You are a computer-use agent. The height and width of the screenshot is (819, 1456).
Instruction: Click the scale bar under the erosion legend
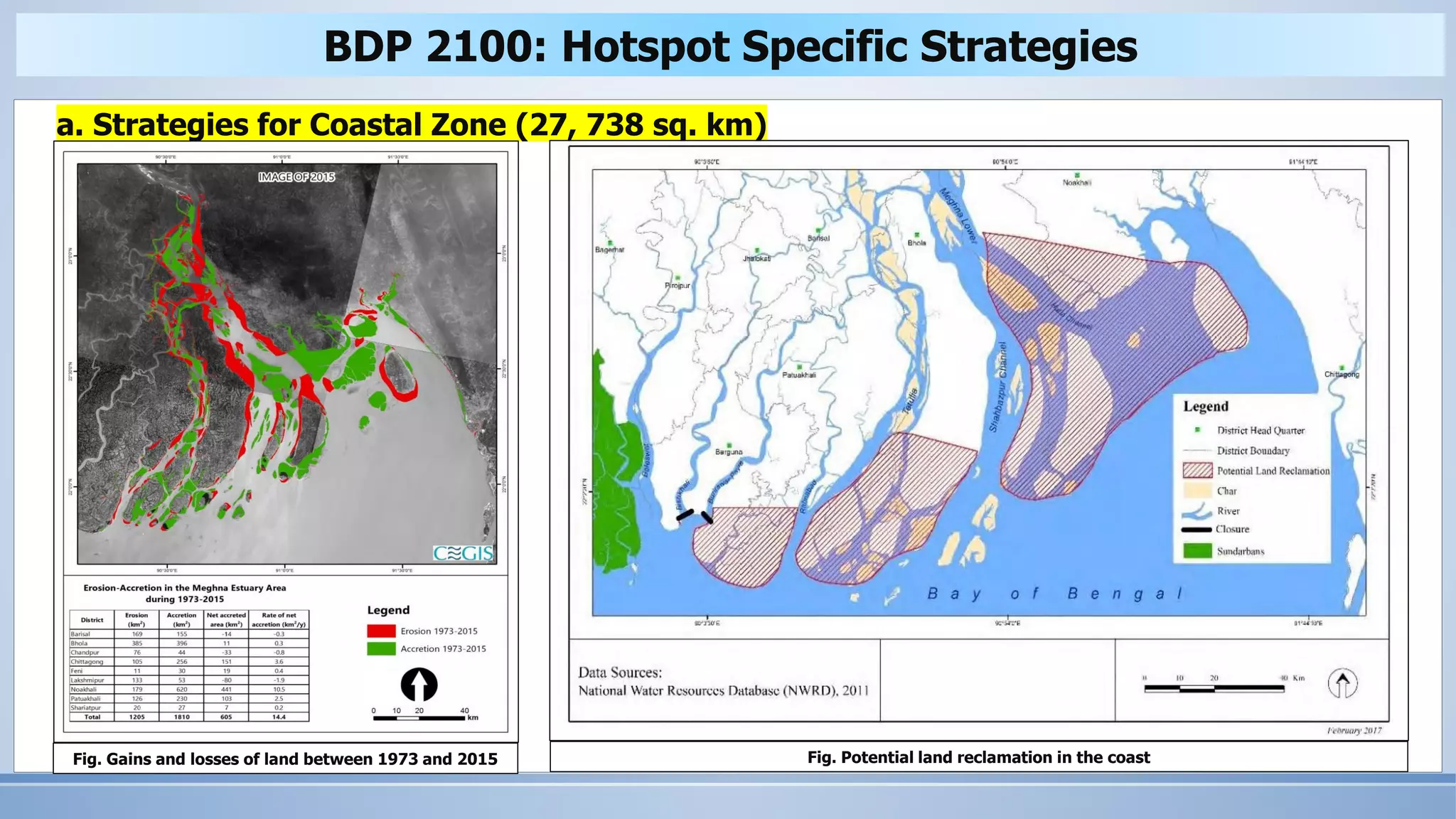419,718
